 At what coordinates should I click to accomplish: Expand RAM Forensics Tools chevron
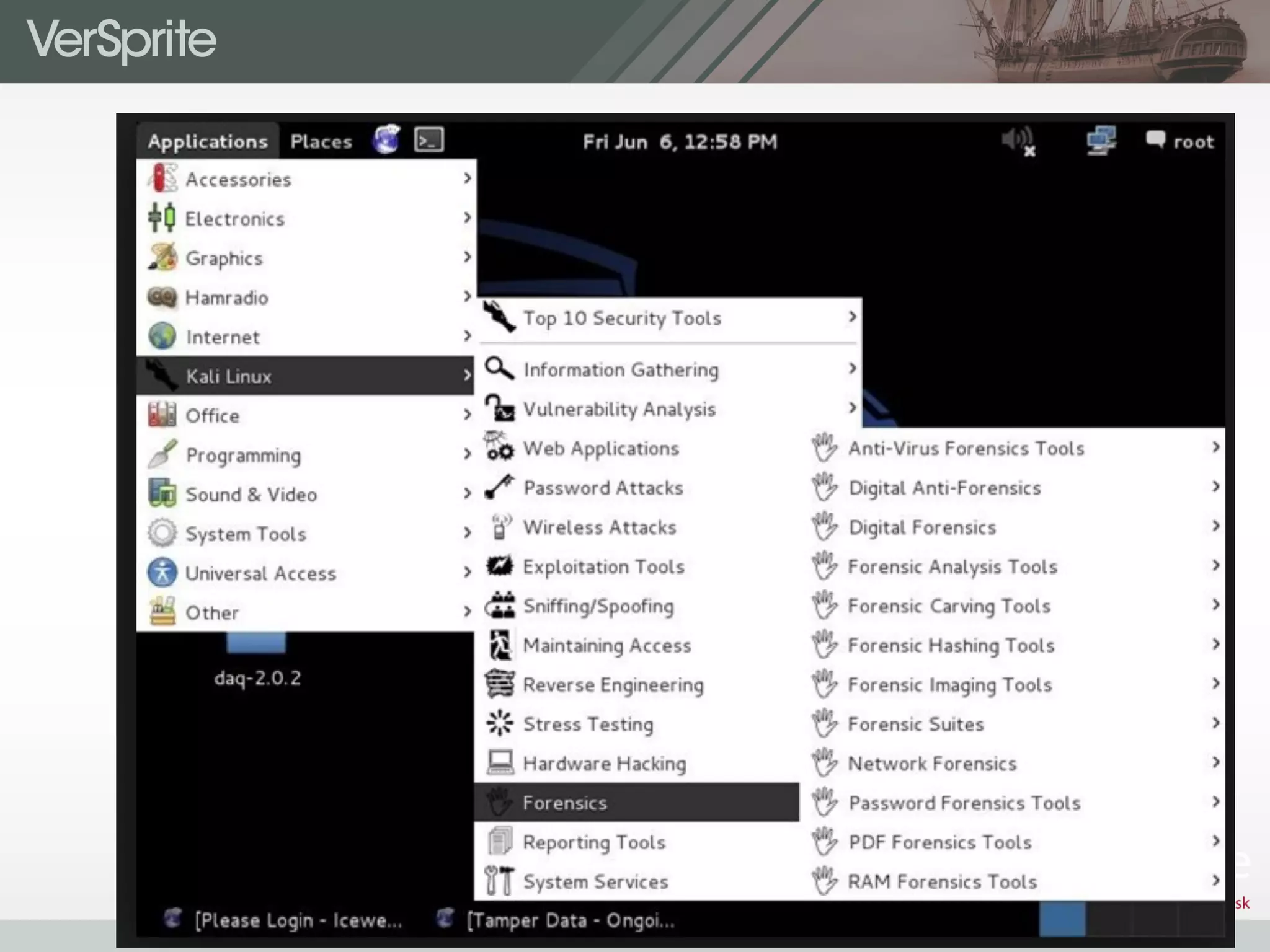coord(1215,881)
